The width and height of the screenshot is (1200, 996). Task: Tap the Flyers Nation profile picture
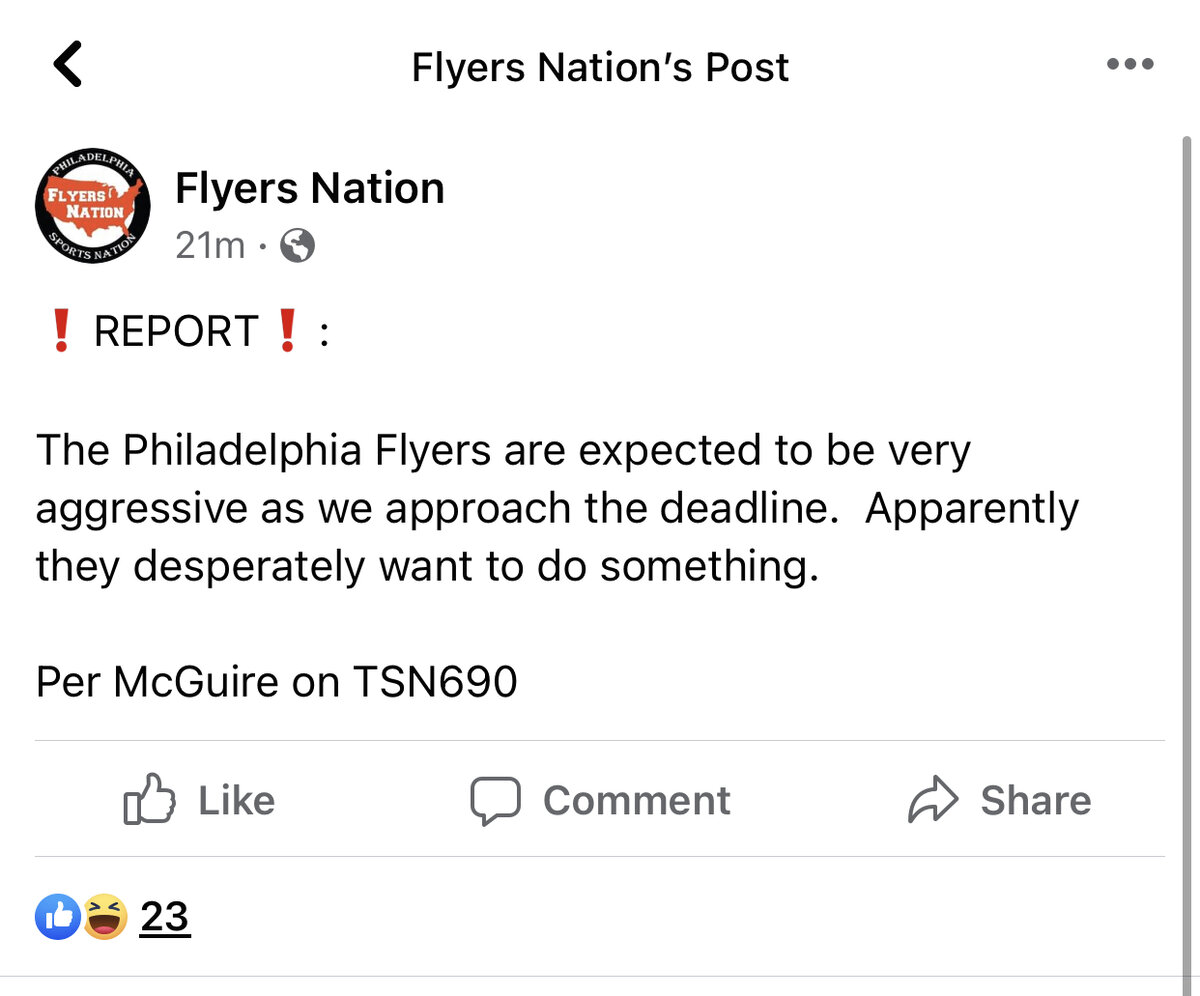[92, 208]
